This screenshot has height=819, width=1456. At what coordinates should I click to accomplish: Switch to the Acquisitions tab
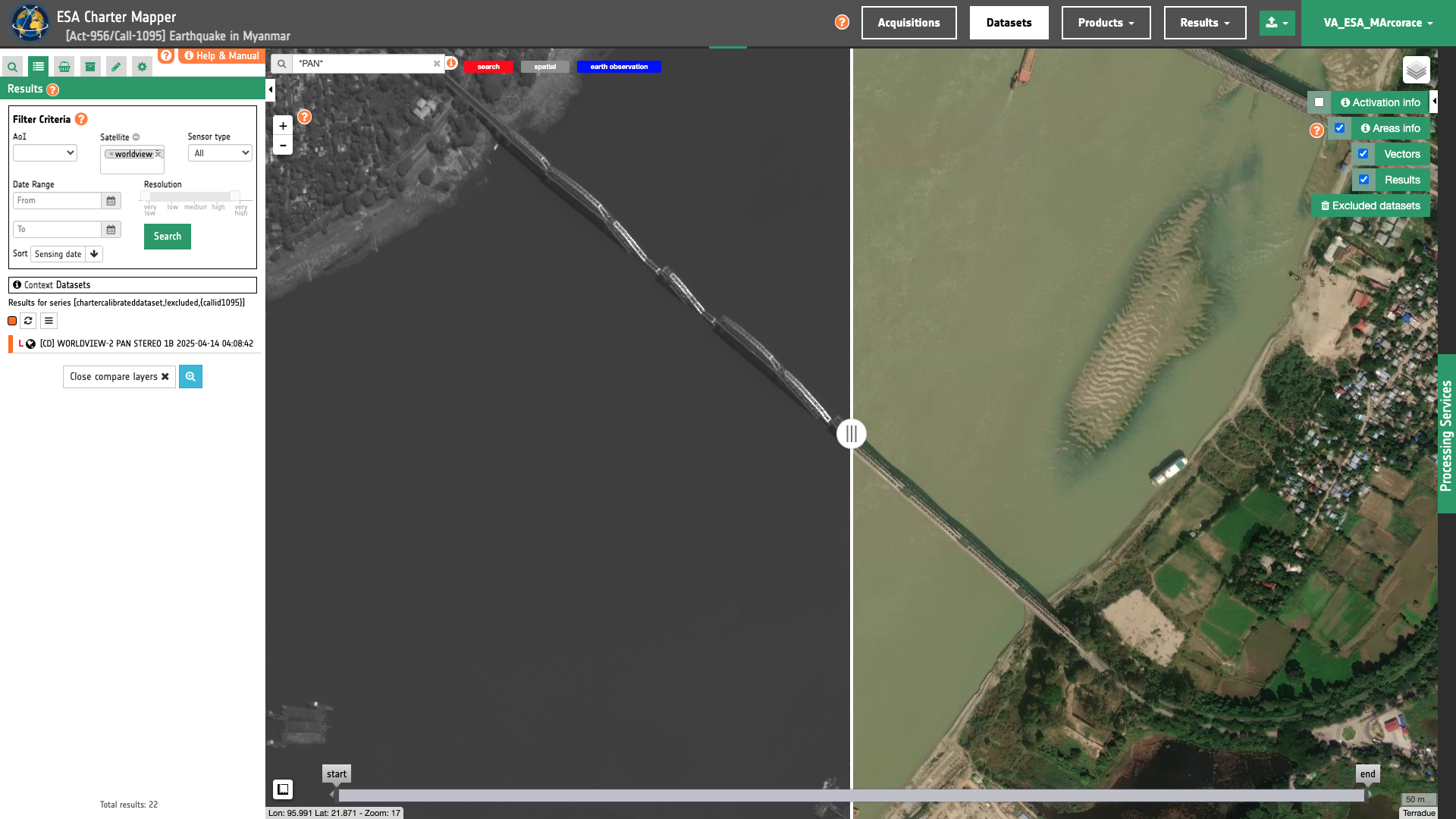tap(908, 23)
